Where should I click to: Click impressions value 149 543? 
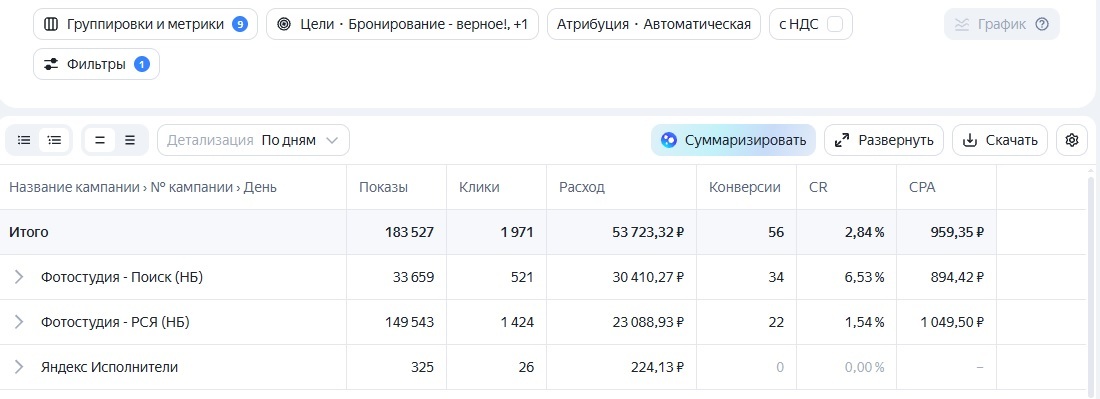(410, 322)
